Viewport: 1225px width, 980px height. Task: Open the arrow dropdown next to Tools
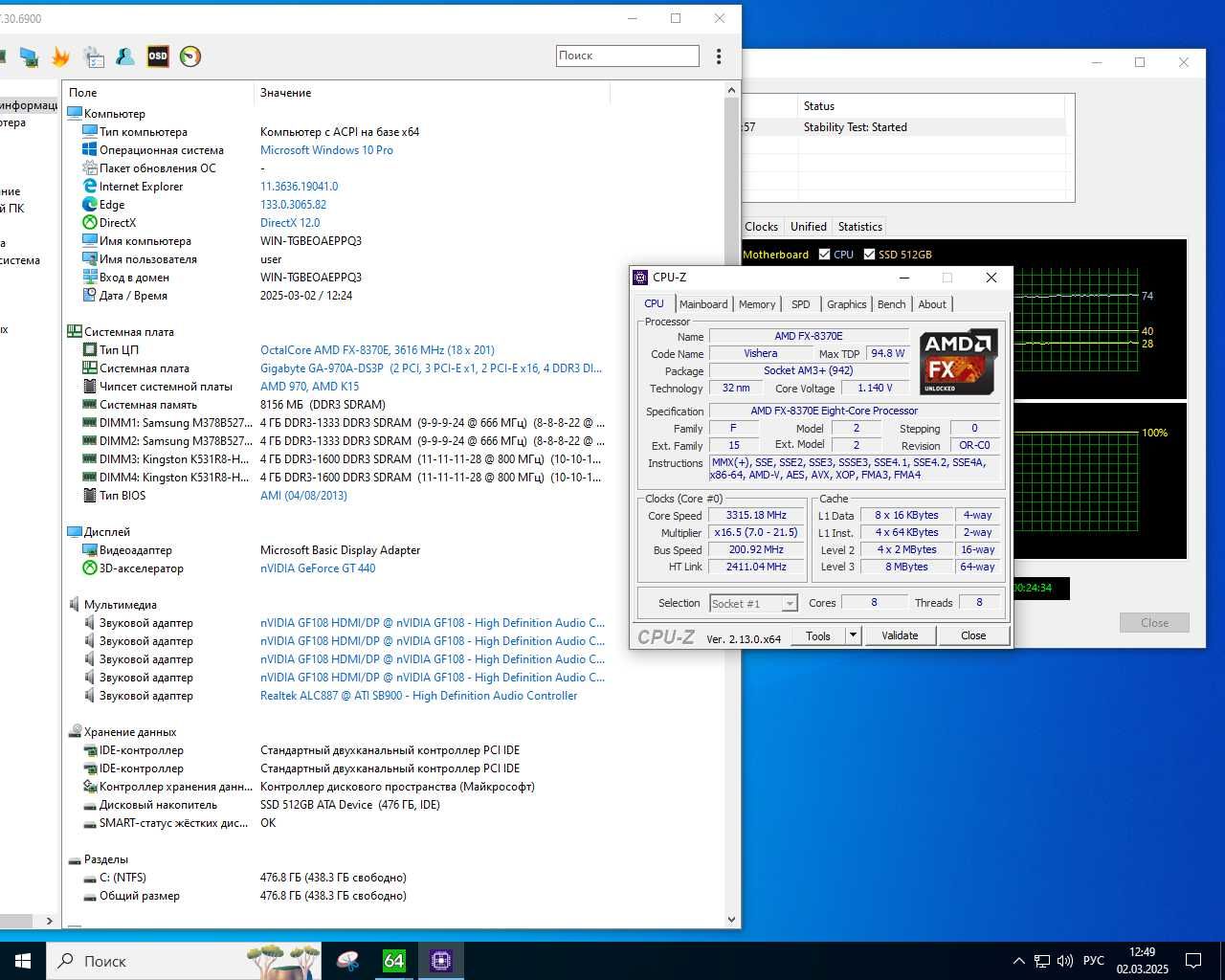(x=853, y=635)
